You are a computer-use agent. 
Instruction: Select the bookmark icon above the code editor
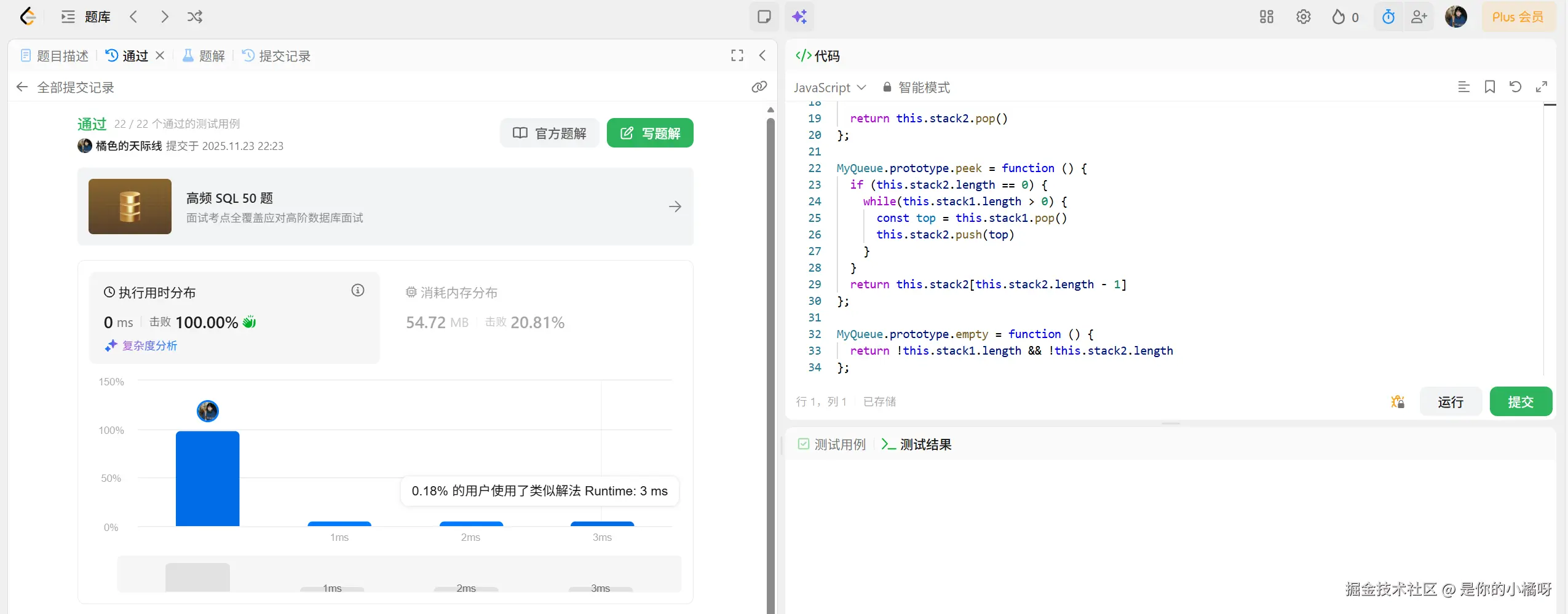point(1489,87)
